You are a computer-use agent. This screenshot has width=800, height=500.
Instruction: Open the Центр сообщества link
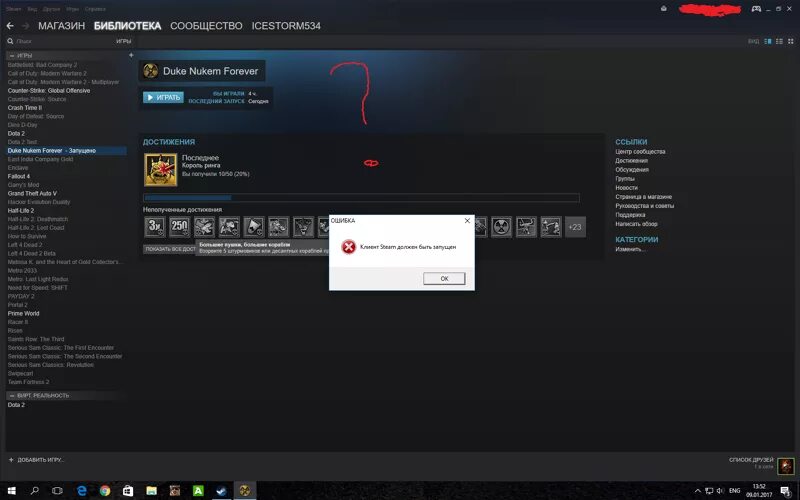pos(640,152)
